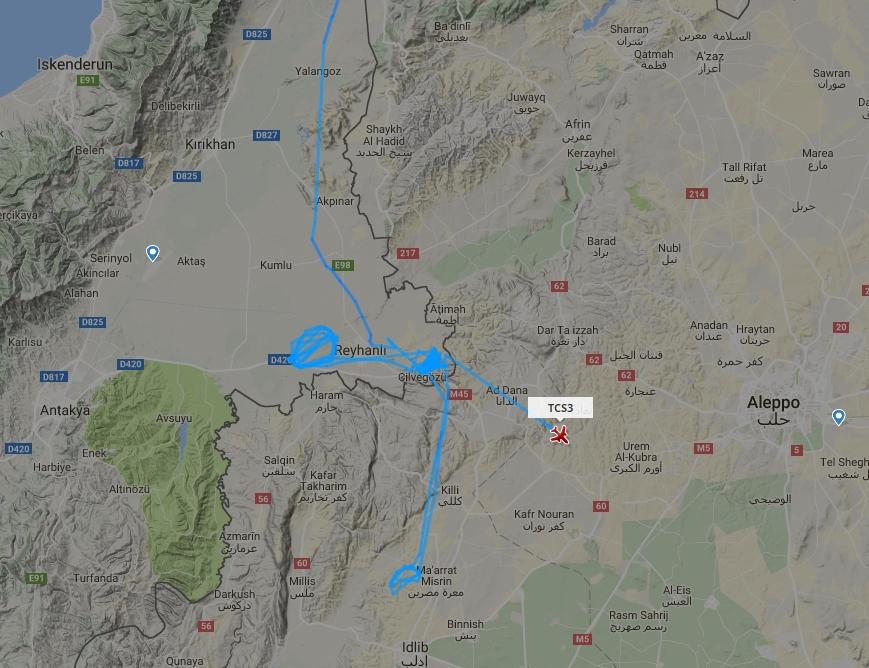Image resolution: width=869 pixels, height=668 pixels.
Task: Click the Kırıkhan town label
Action: 210,144
